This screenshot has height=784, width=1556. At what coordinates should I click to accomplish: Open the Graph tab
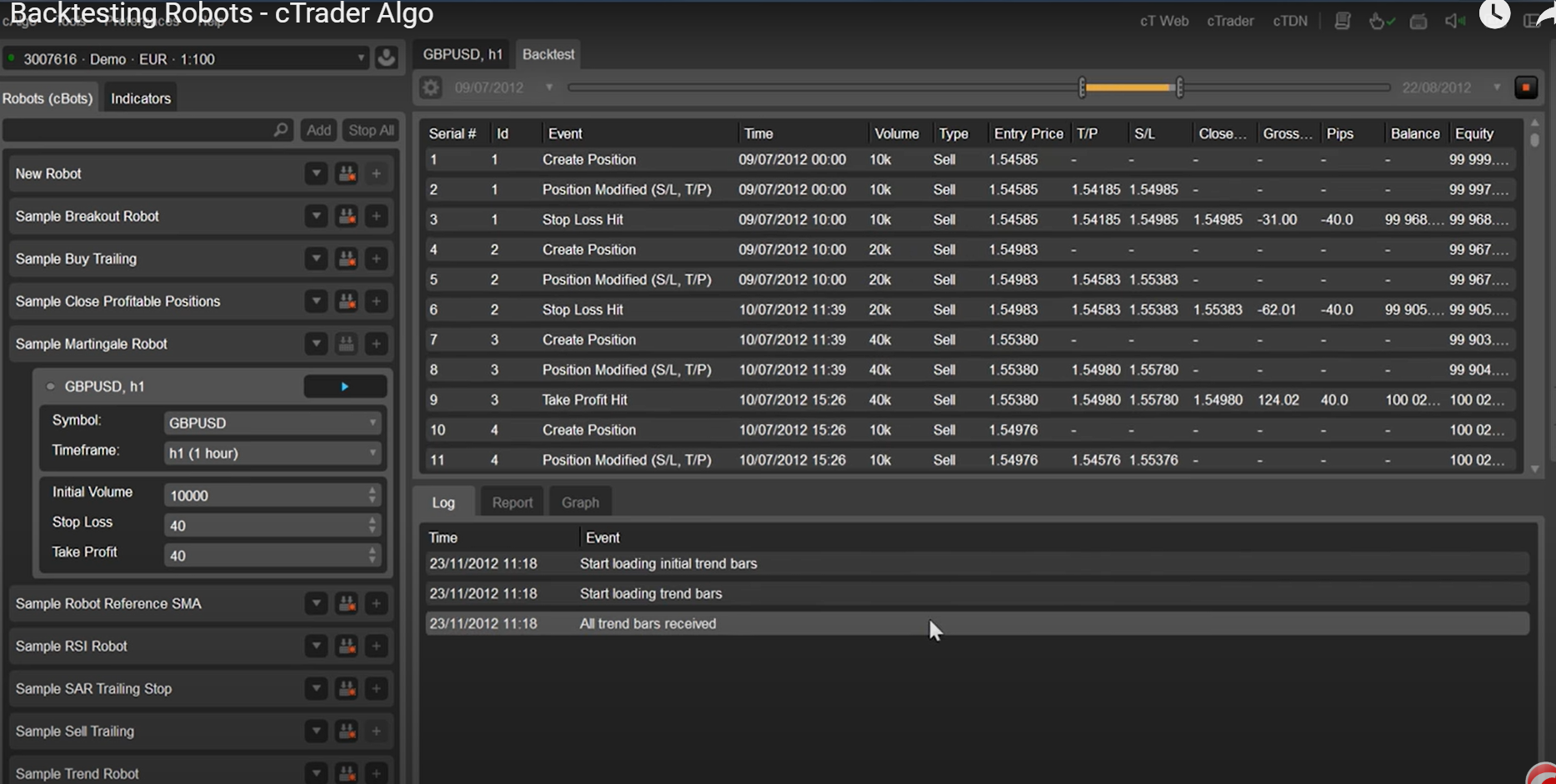580,502
